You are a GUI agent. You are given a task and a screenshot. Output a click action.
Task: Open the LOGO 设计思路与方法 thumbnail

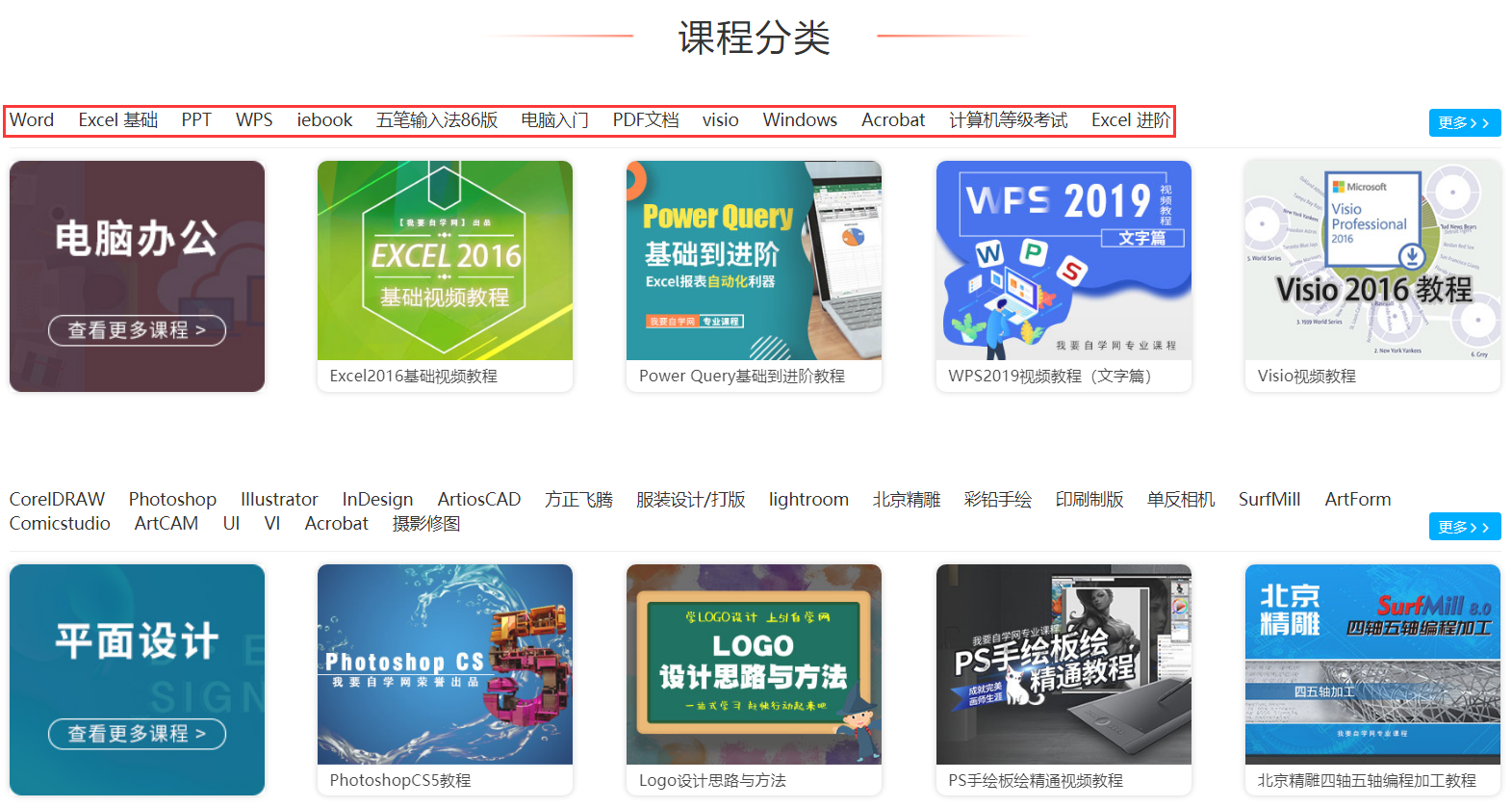754,664
